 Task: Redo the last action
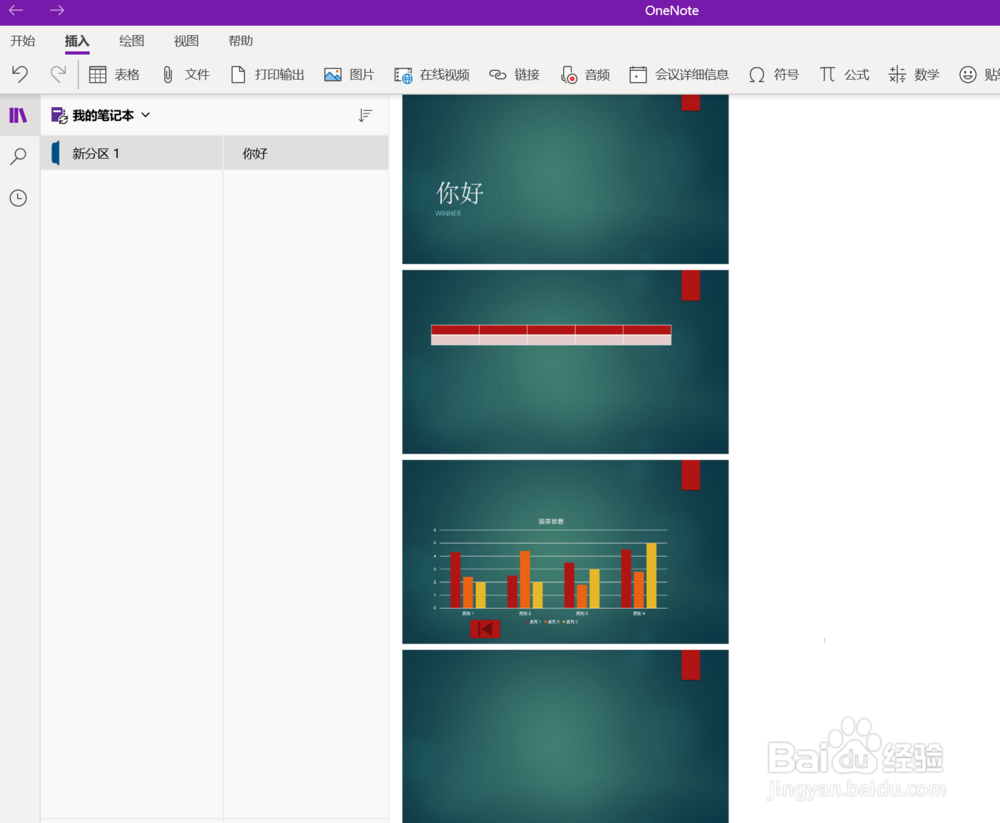58,75
